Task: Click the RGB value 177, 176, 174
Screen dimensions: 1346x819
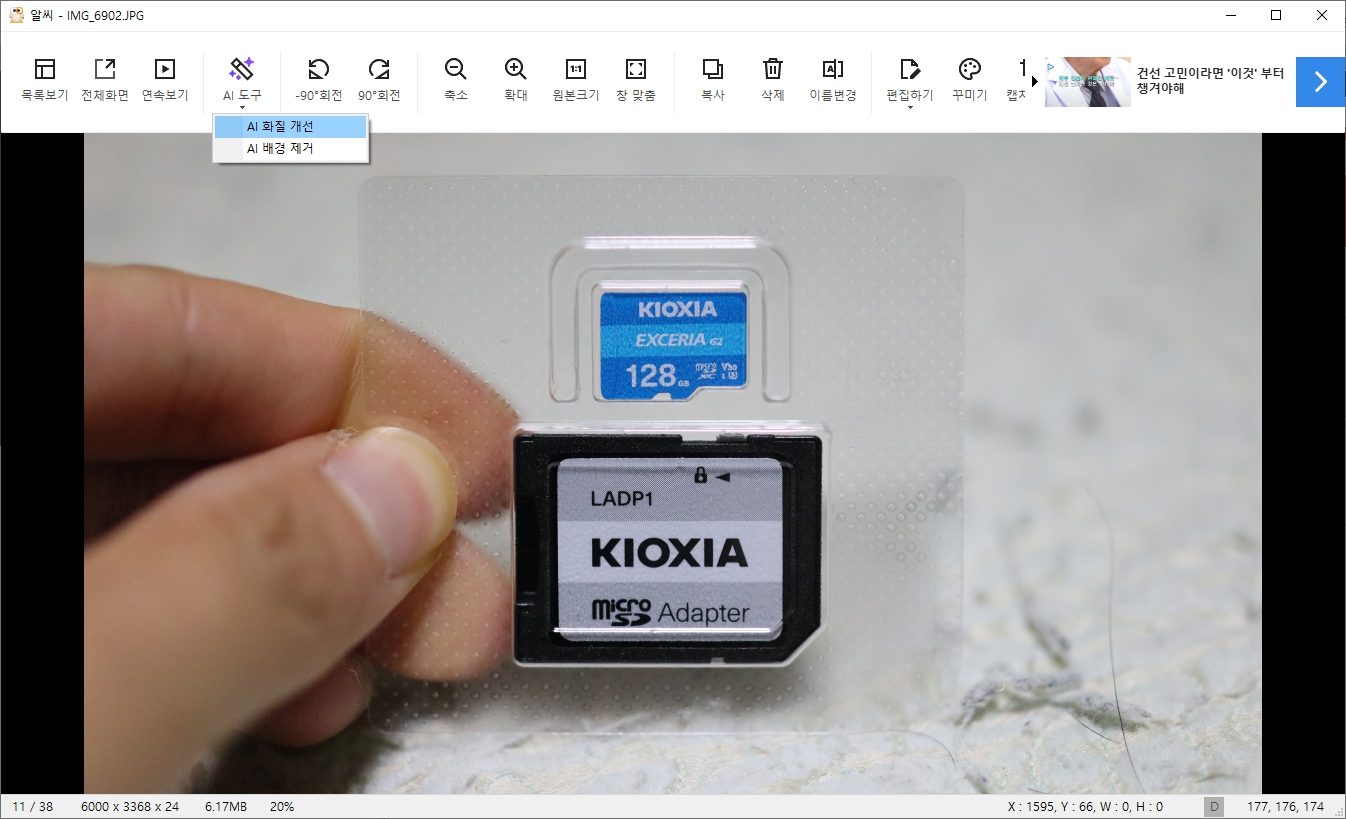Action: [x=1286, y=806]
